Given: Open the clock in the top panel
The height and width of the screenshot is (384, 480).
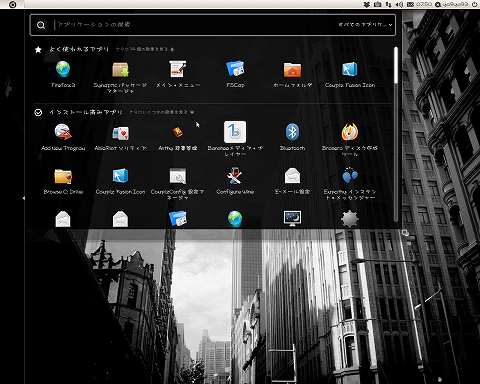Looking at the screenshot, I should coord(424,4).
